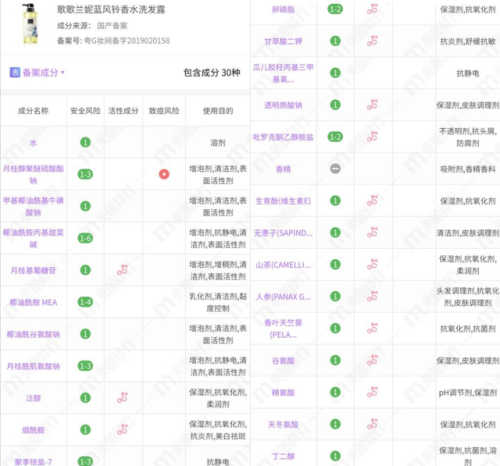The width and height of the screenshot is (500, 466).
Task: Open ingredient 丁二醇
Action: click(283, 456)
